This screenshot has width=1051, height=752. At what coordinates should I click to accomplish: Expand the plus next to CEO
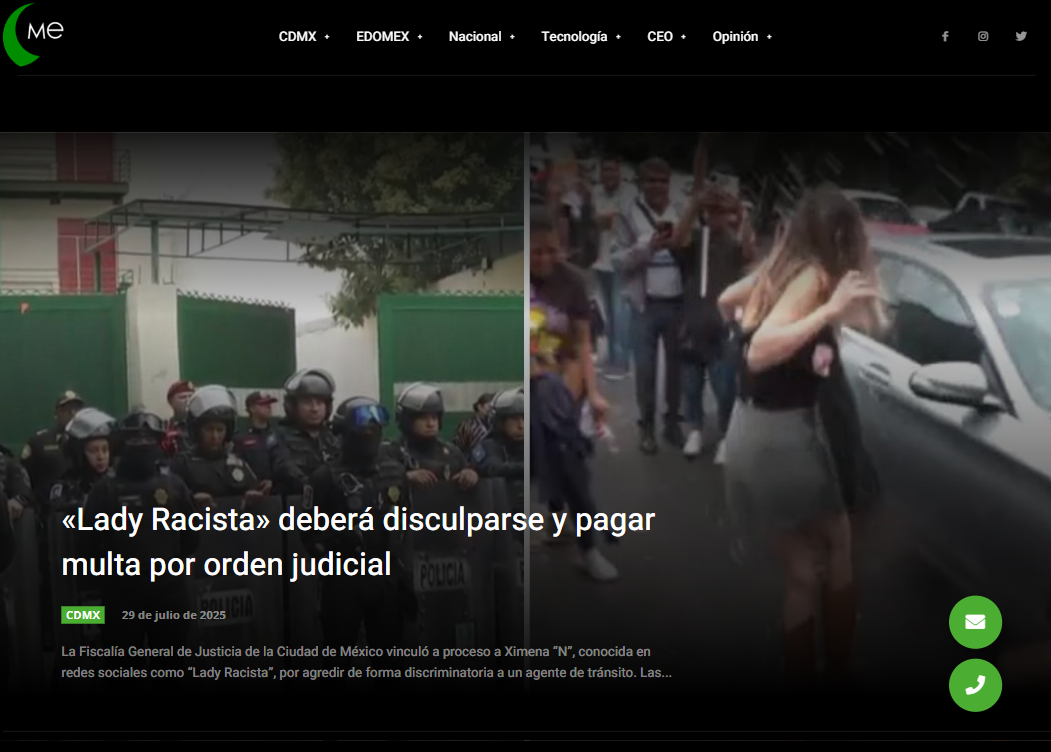pos(684,37)
